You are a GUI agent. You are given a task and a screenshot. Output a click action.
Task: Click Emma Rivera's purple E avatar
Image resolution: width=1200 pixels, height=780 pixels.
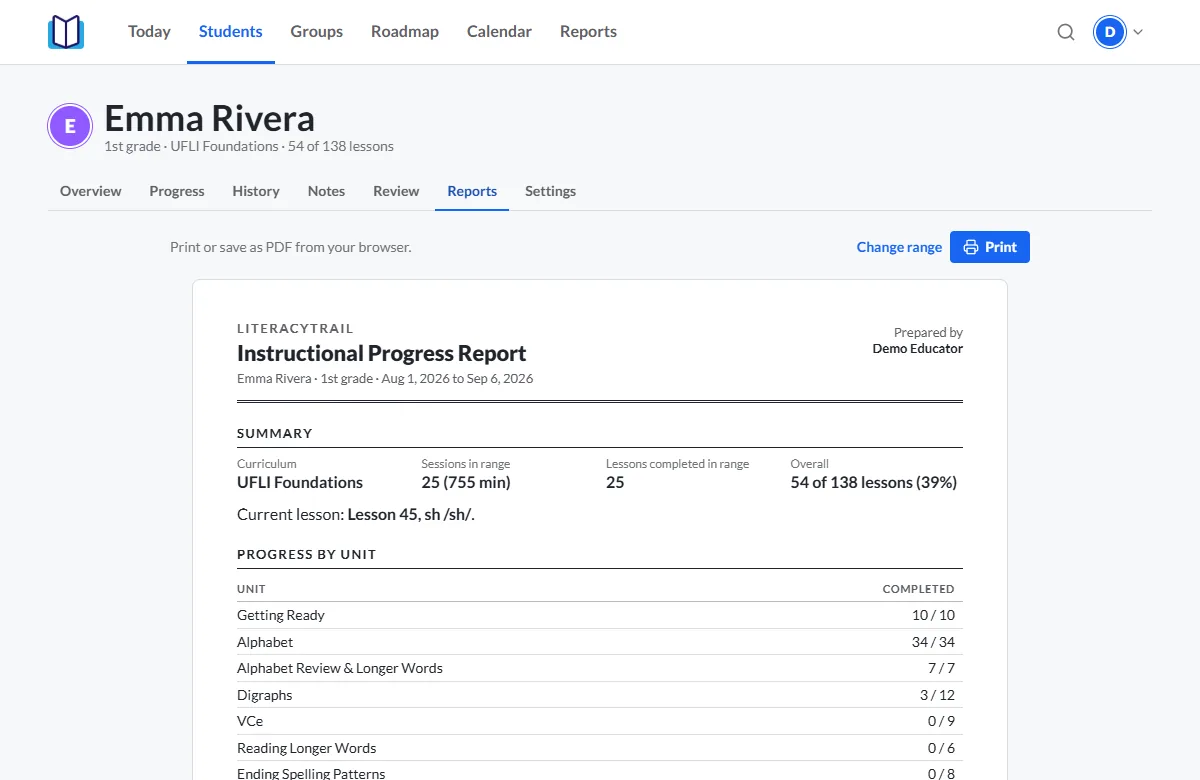pos(70,126)
